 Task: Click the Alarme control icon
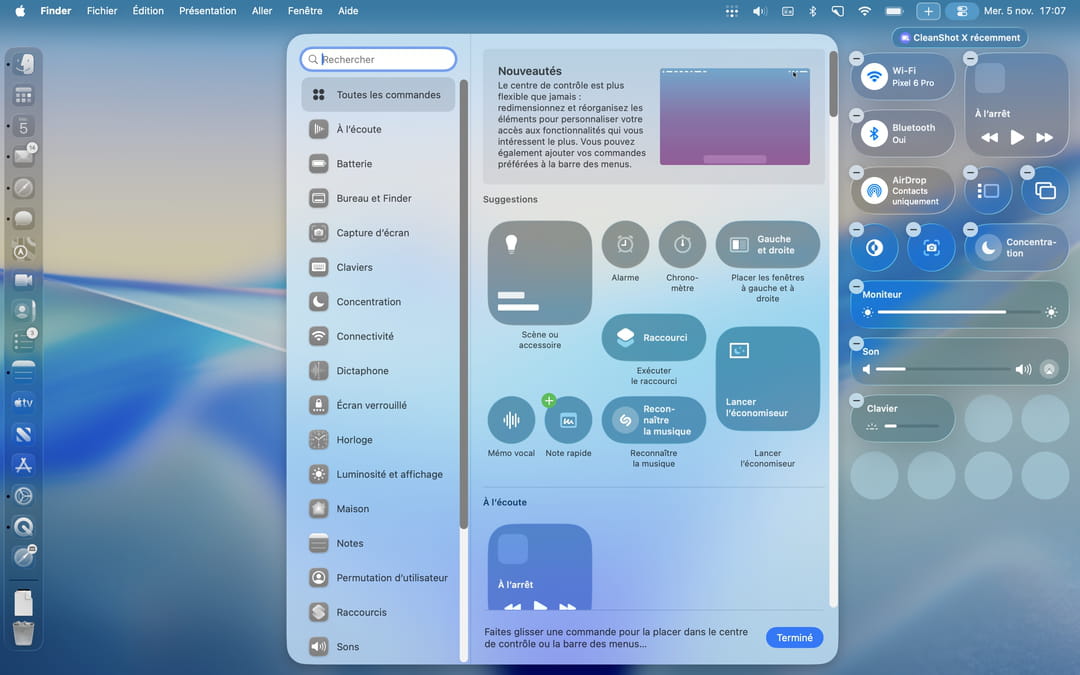625,245
